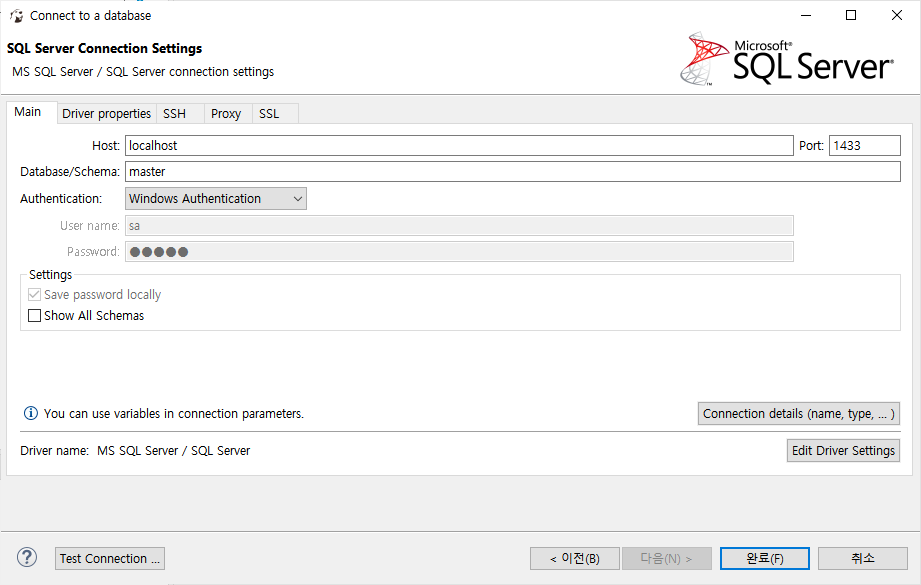Switch to the Proxy tab

click(x=226, y=113)
